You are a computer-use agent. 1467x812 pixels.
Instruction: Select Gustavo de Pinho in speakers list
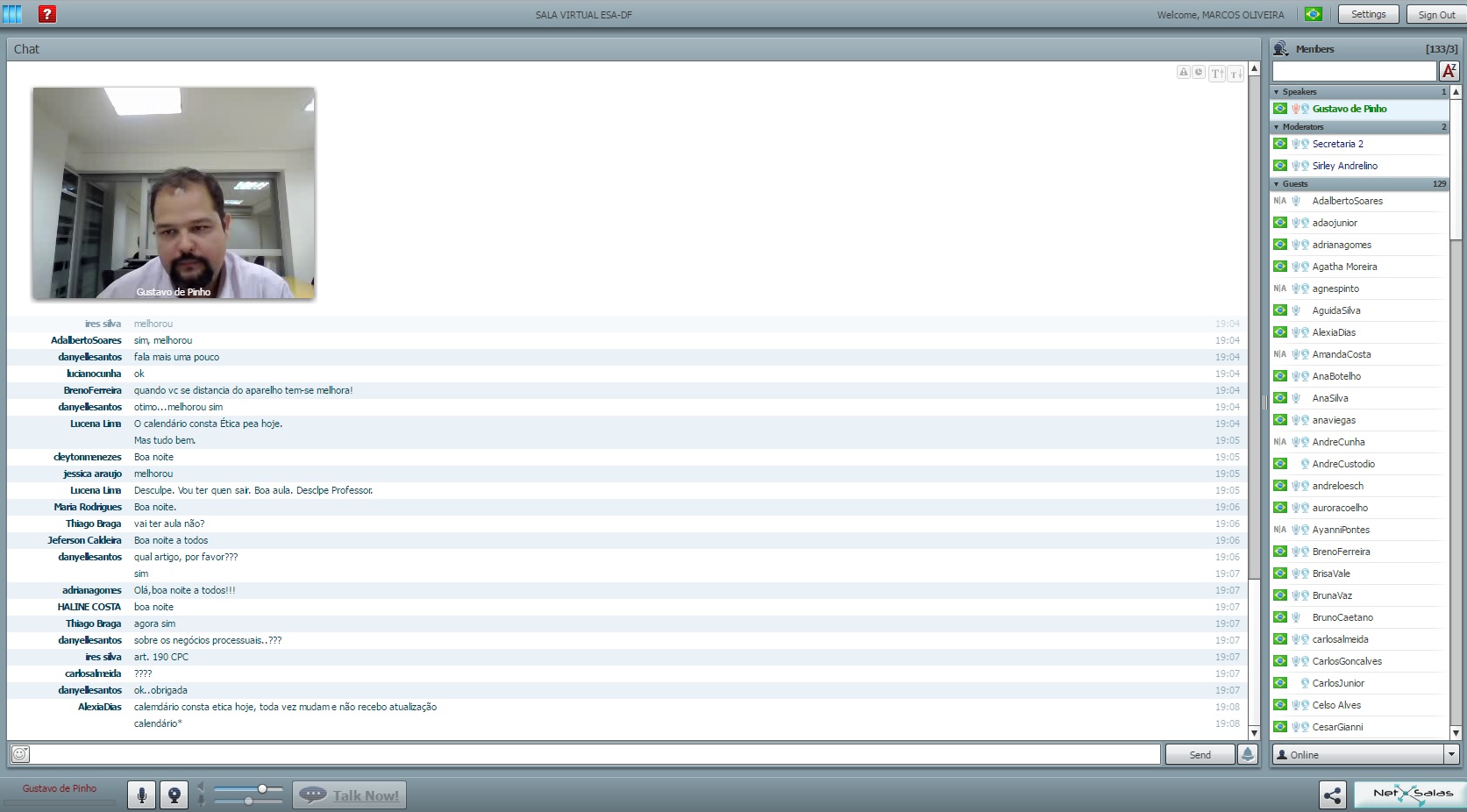pos(1349,109)
